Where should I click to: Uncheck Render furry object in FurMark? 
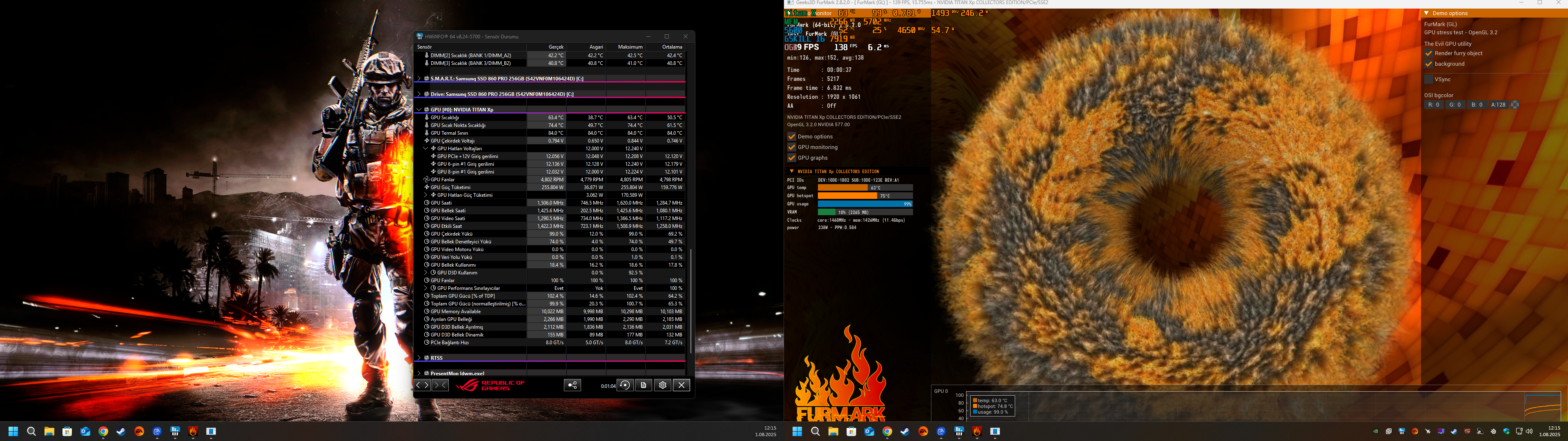(1429, 53)
